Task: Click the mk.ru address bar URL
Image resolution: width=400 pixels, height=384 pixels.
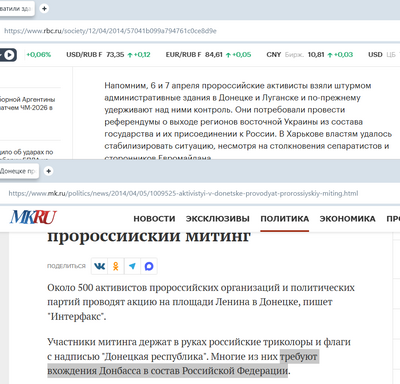Action: pos(183,193)
